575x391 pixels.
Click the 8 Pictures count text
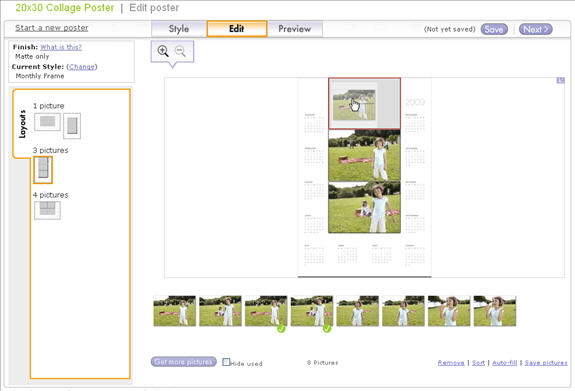[322, 363]
